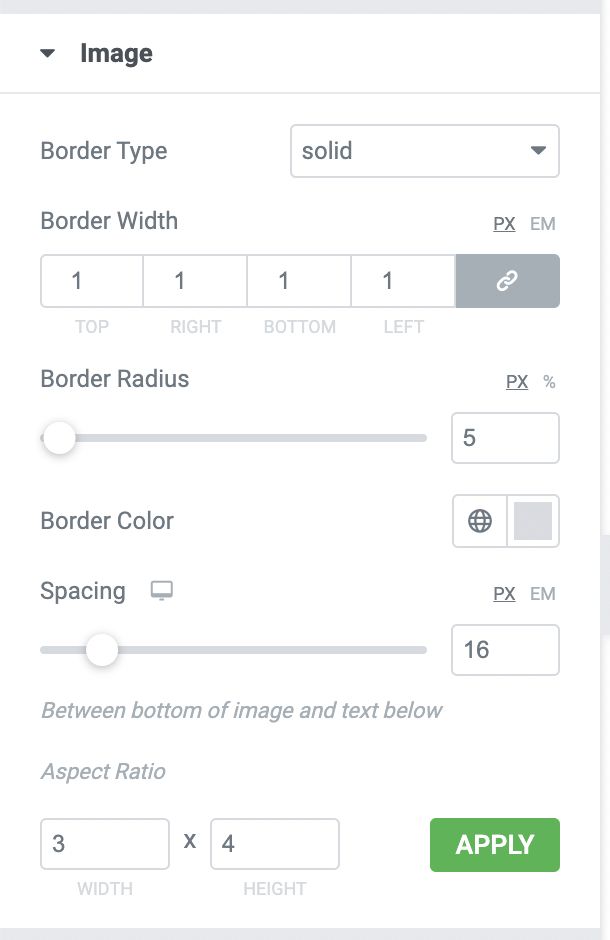Open the Border Type dropdown

[x=425, y=151]
